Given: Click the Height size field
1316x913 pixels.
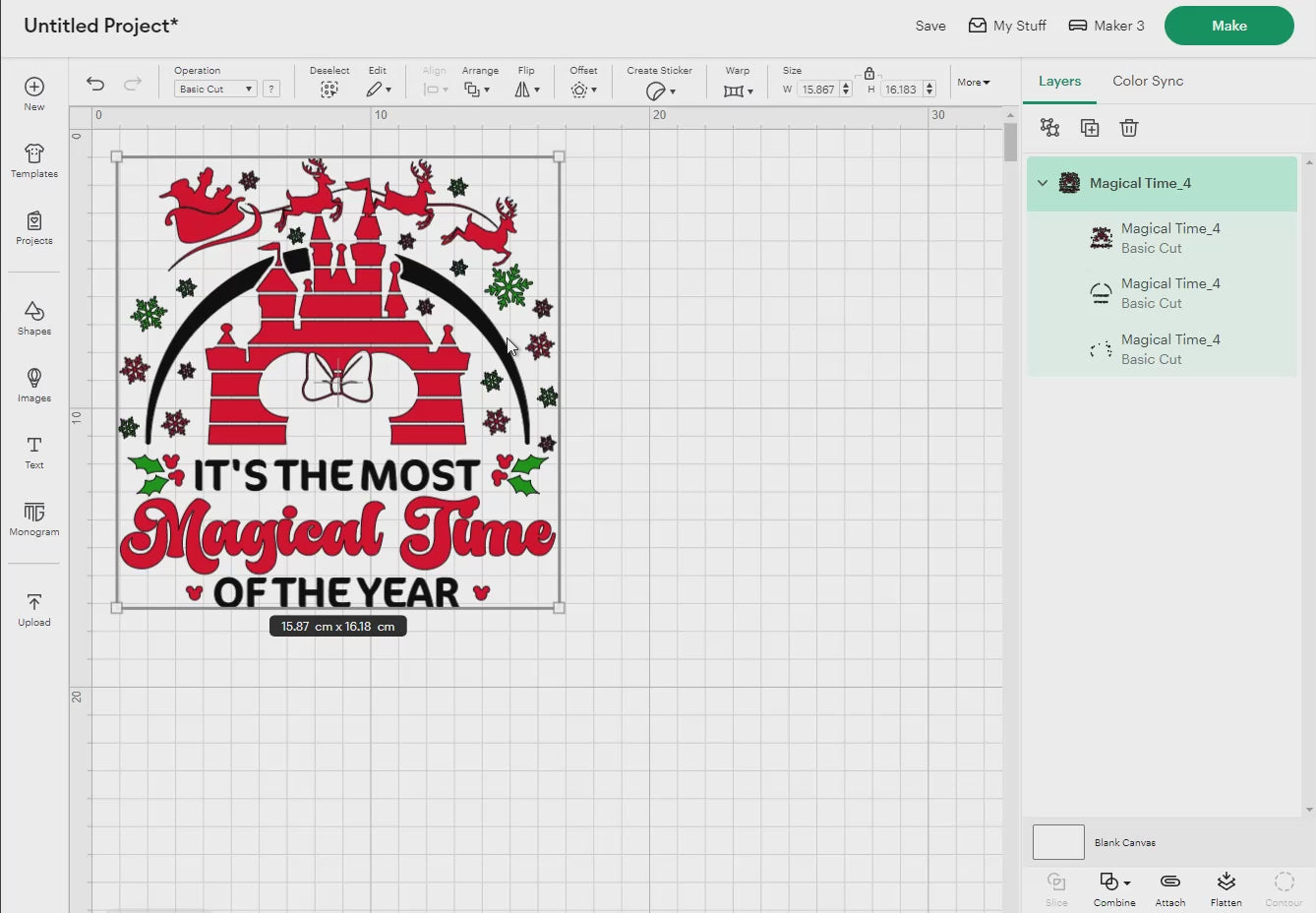Looking at the screenshot, I should 901,90.
